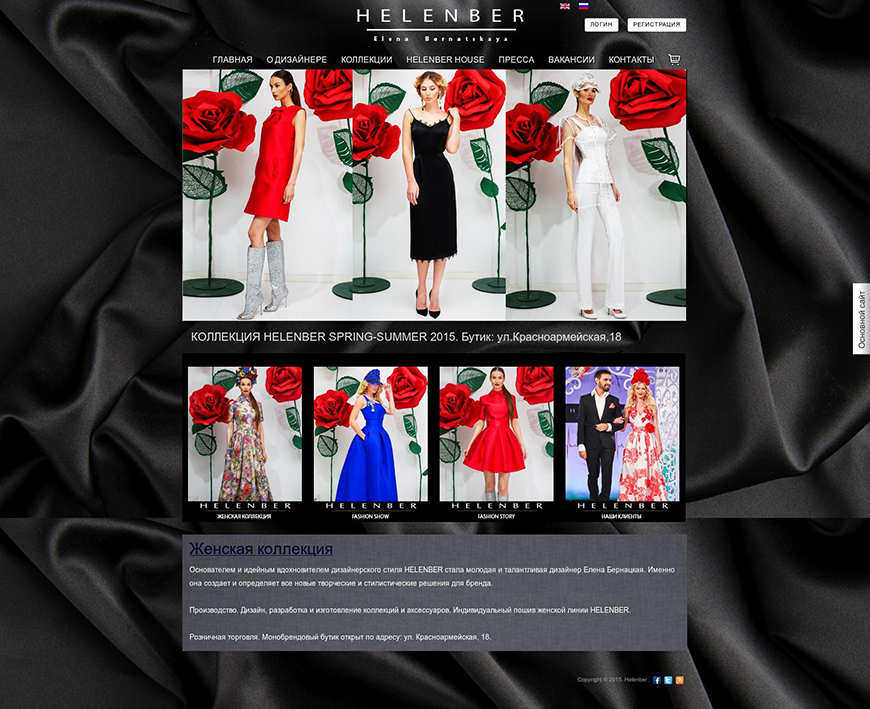
Task: Click the Основной сайт side tab
Action: click(861, 318)
